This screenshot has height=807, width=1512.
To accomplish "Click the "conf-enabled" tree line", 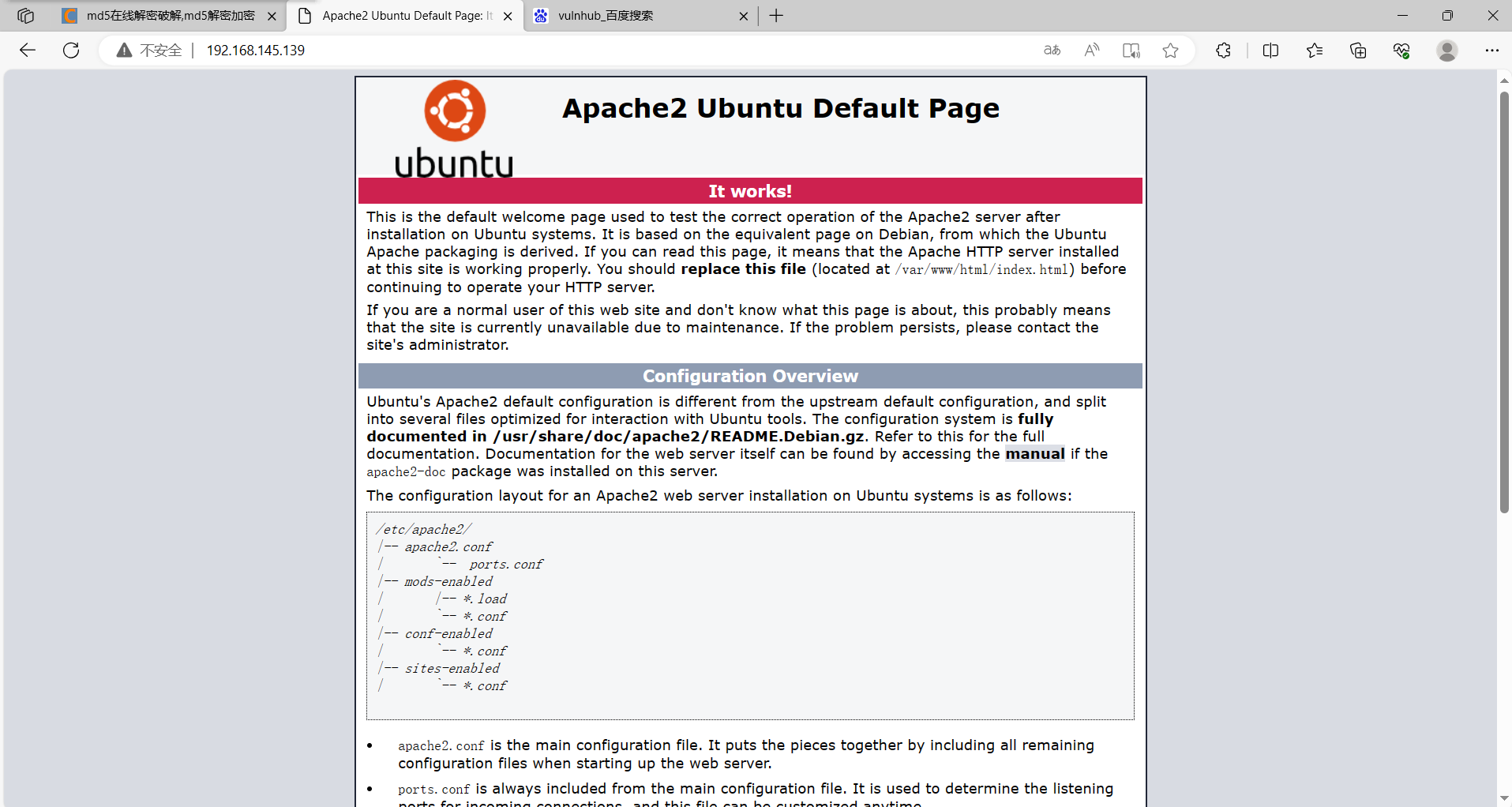I will (448, 633).
